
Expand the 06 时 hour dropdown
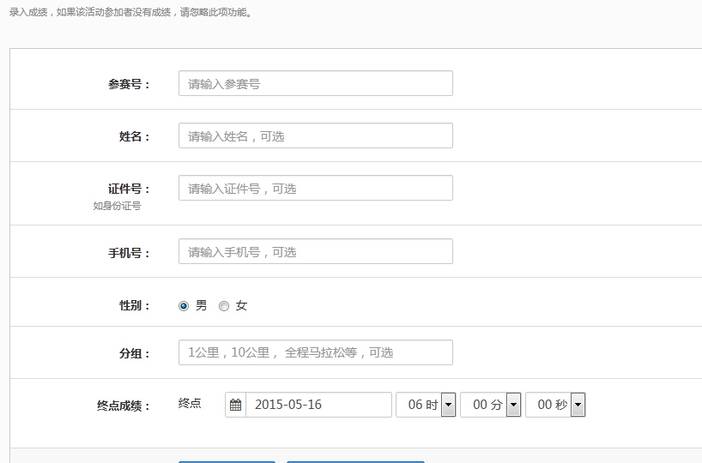(x=448, y=405)
